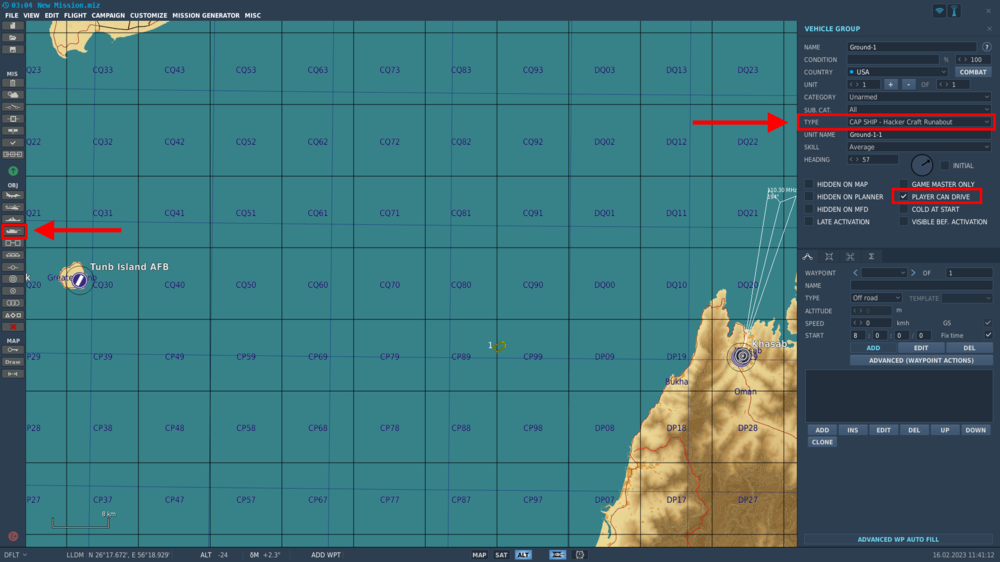Select the helicopter group placement tool
This screenshot has height=562, width=1000.
tap(13, 207)
